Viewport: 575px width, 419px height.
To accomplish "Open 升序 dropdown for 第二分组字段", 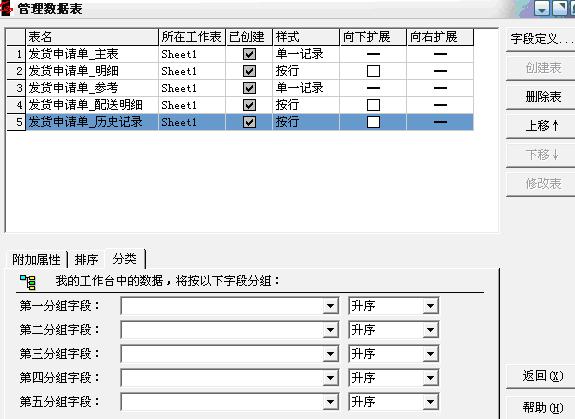I will point(431,330).
